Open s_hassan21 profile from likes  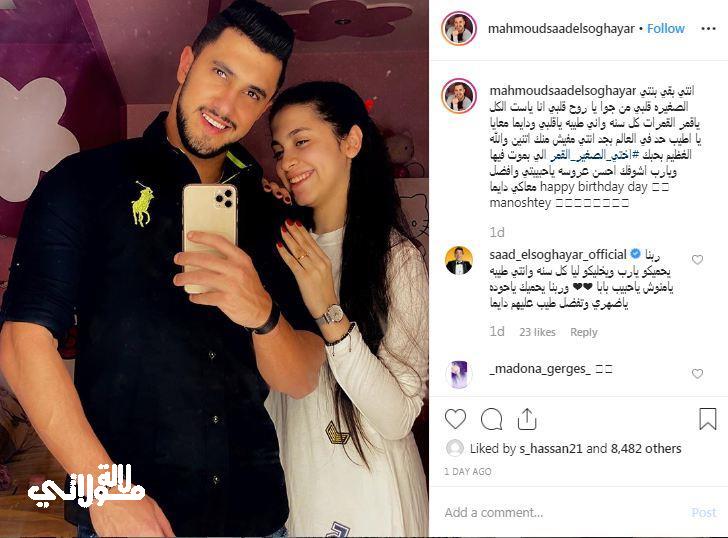551,448
